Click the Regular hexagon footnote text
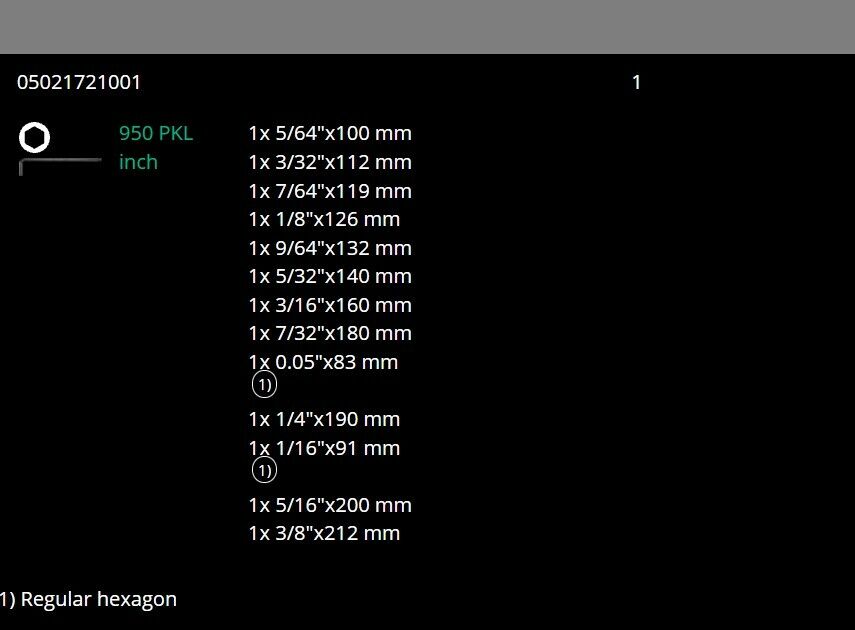The image size is (855, 630). 89,599
